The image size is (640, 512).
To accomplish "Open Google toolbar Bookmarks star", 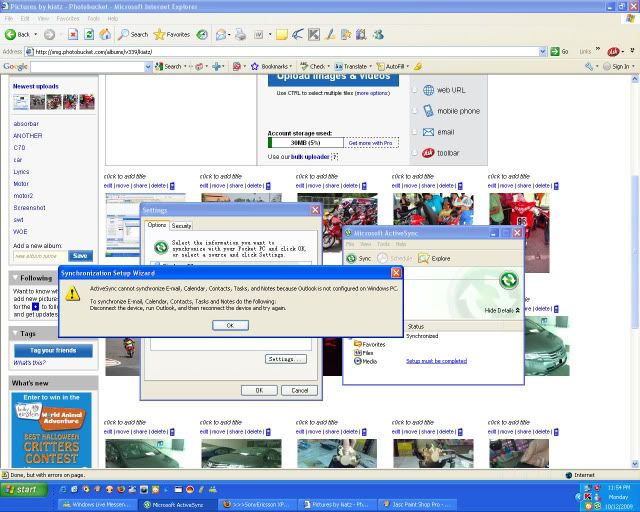I will (269, 66).
